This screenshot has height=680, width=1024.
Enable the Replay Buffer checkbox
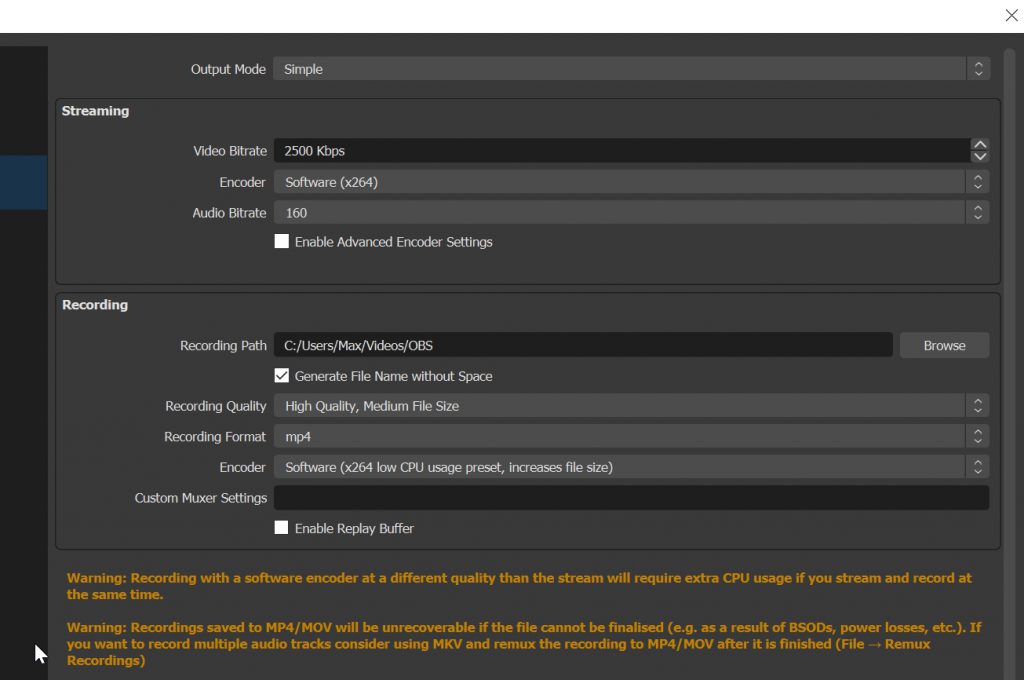pos(282,528)
